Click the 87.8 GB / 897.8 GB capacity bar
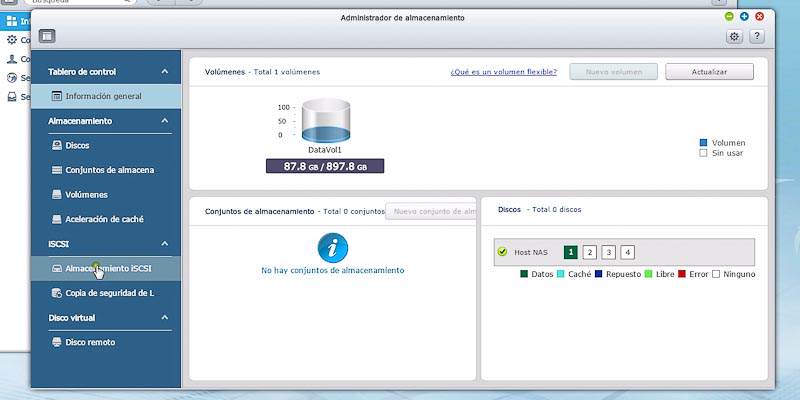Image resolution: width=800 pixels, height=400 pixels. (x=325, y=166)
